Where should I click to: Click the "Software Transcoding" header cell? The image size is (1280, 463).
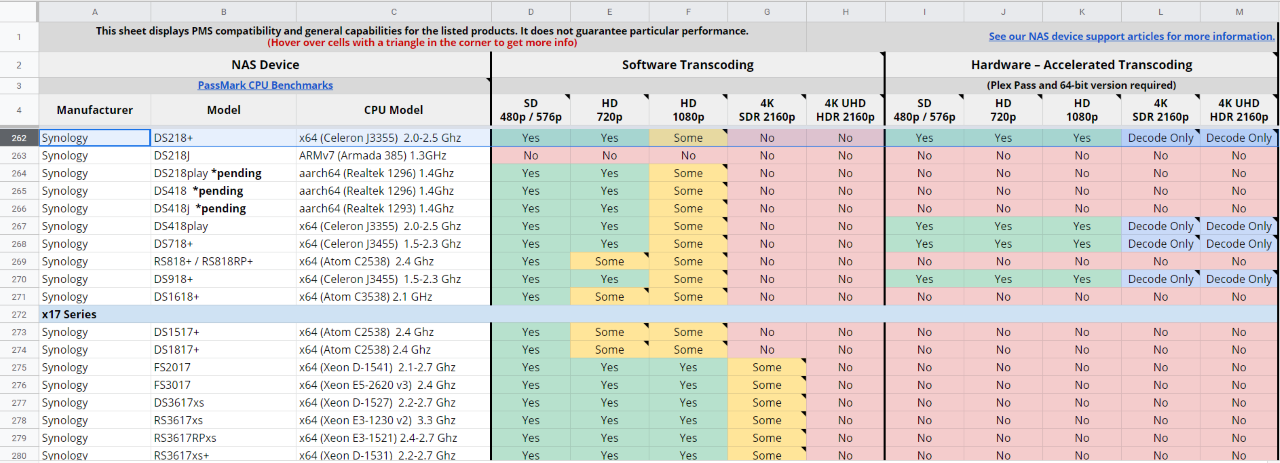(x=688, y=65)
